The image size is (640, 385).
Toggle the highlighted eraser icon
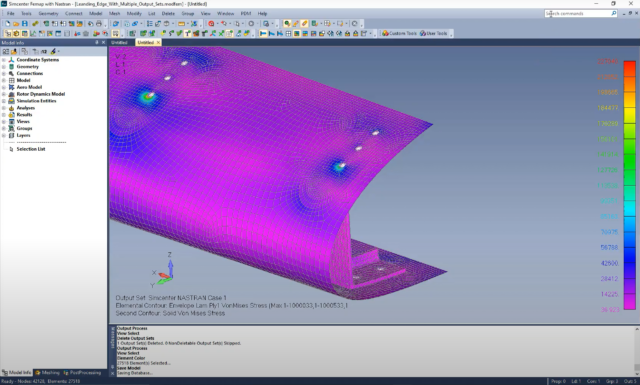pyautogui.click(x=304, y=24)
